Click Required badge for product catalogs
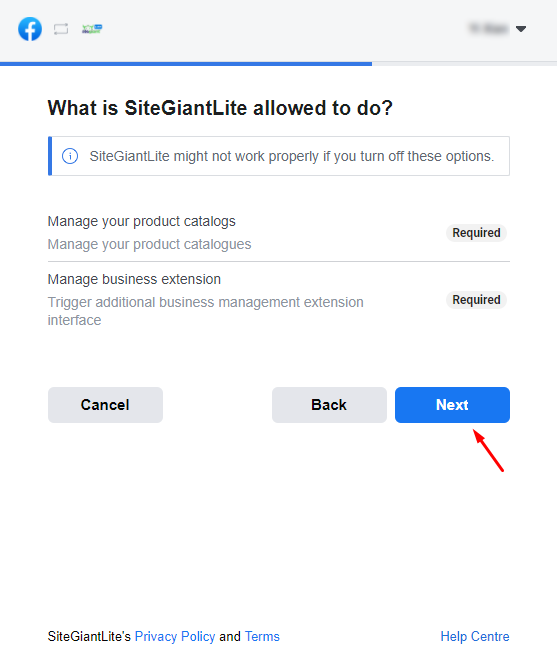557x664 pixels. tap(476, 233)
